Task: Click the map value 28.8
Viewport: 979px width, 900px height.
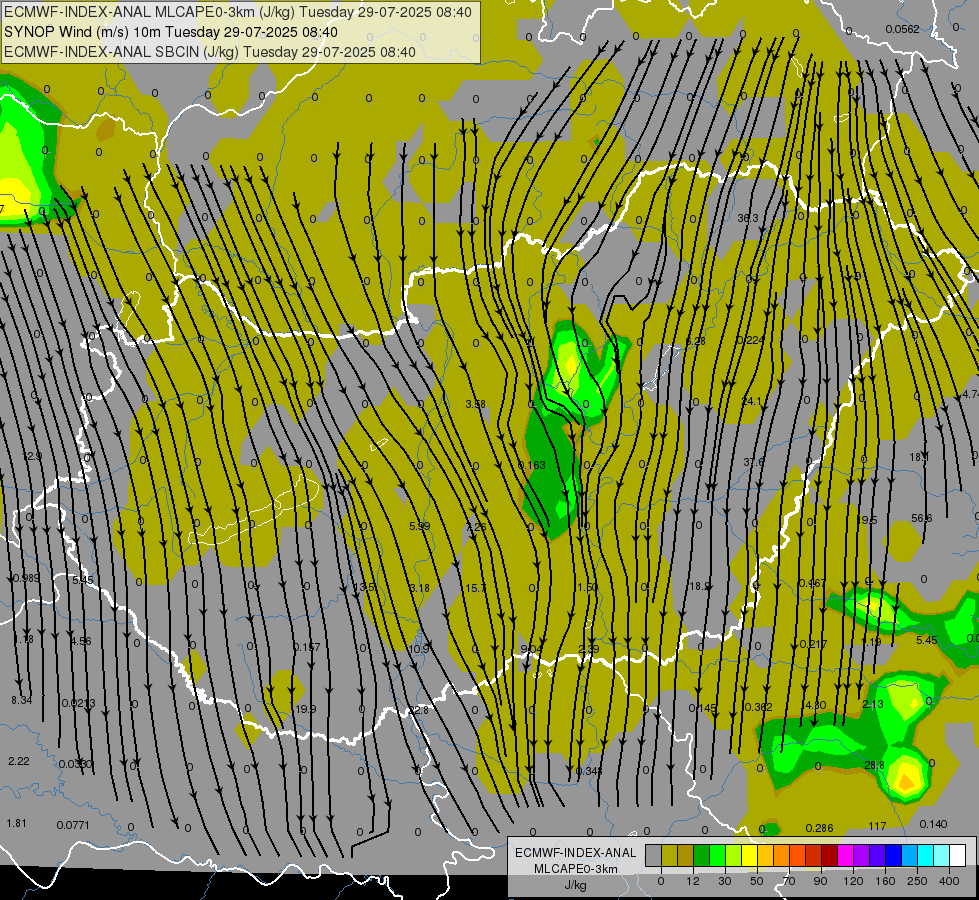Action: [x=874, y=765]
